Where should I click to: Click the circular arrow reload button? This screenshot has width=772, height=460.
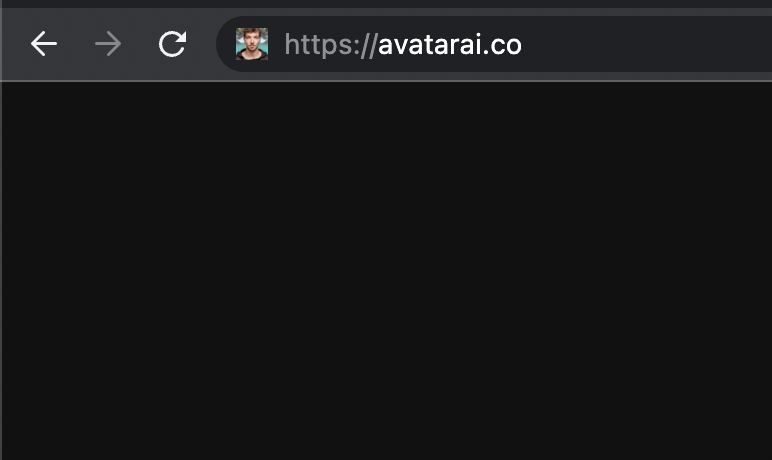tap(172, 44)
